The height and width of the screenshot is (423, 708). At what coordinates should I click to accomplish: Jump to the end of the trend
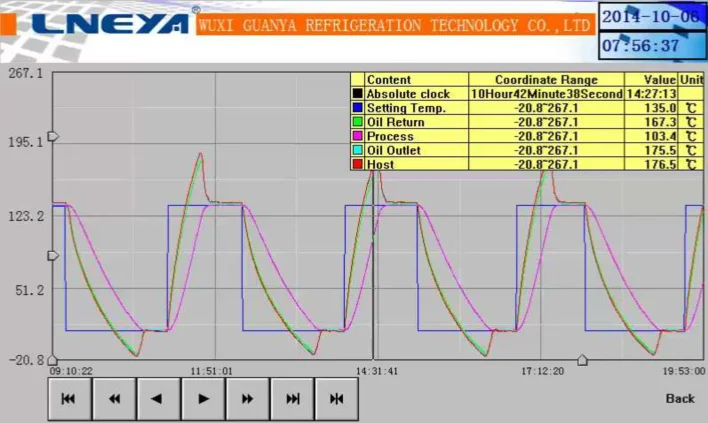pyautogui.click(x=292, y=399)
